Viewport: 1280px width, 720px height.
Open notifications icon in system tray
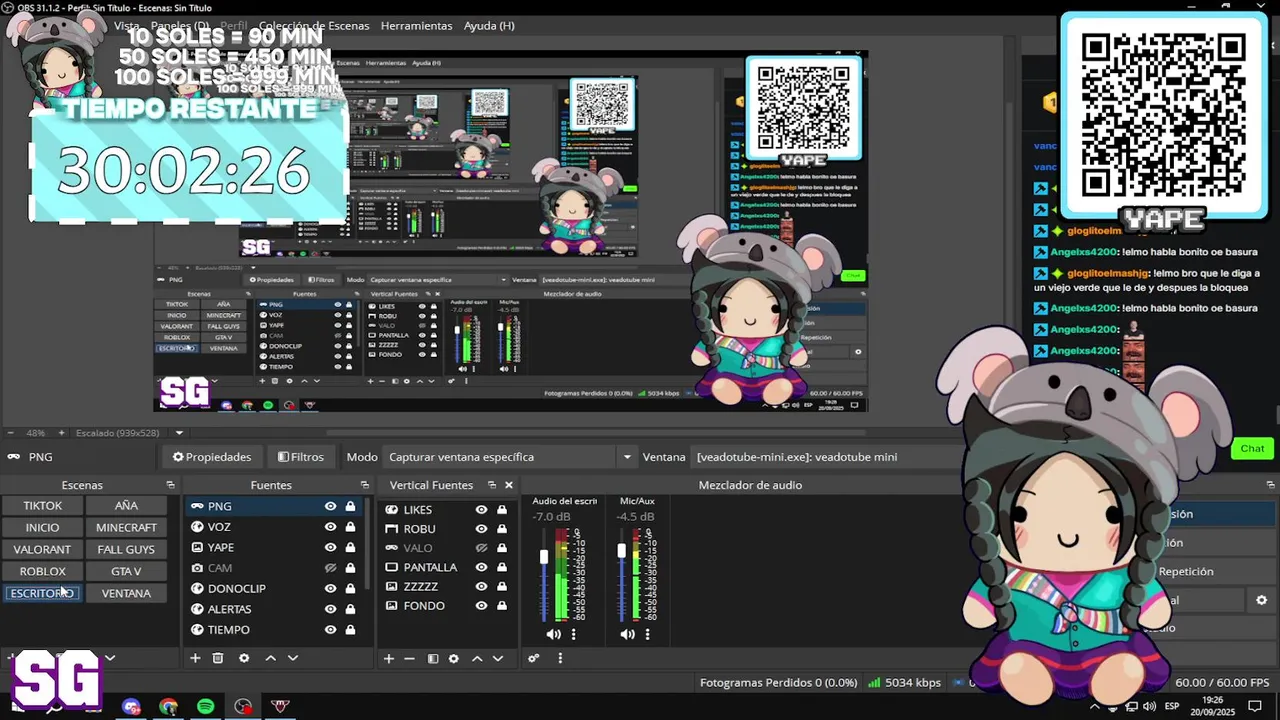[x=1255, y=707]
